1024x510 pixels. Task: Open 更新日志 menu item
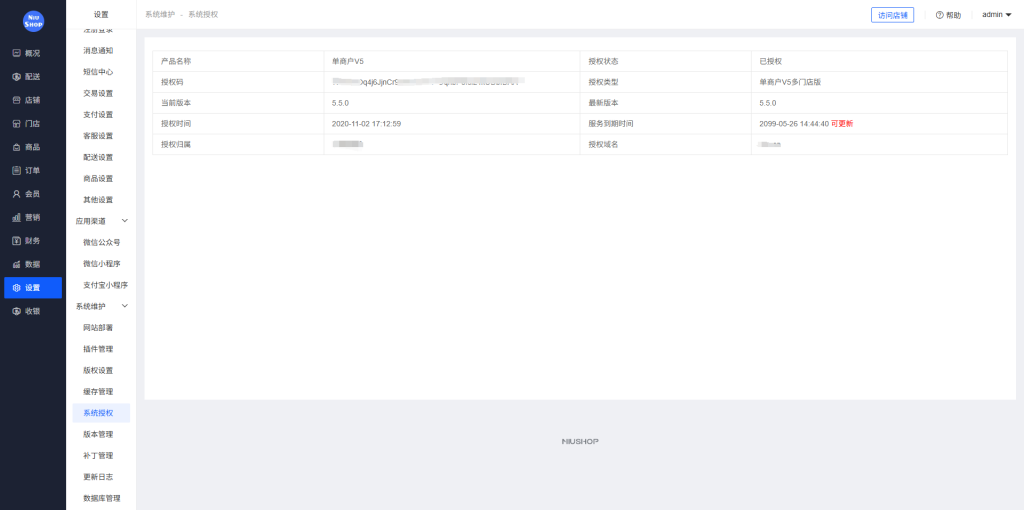pos(98,477)
